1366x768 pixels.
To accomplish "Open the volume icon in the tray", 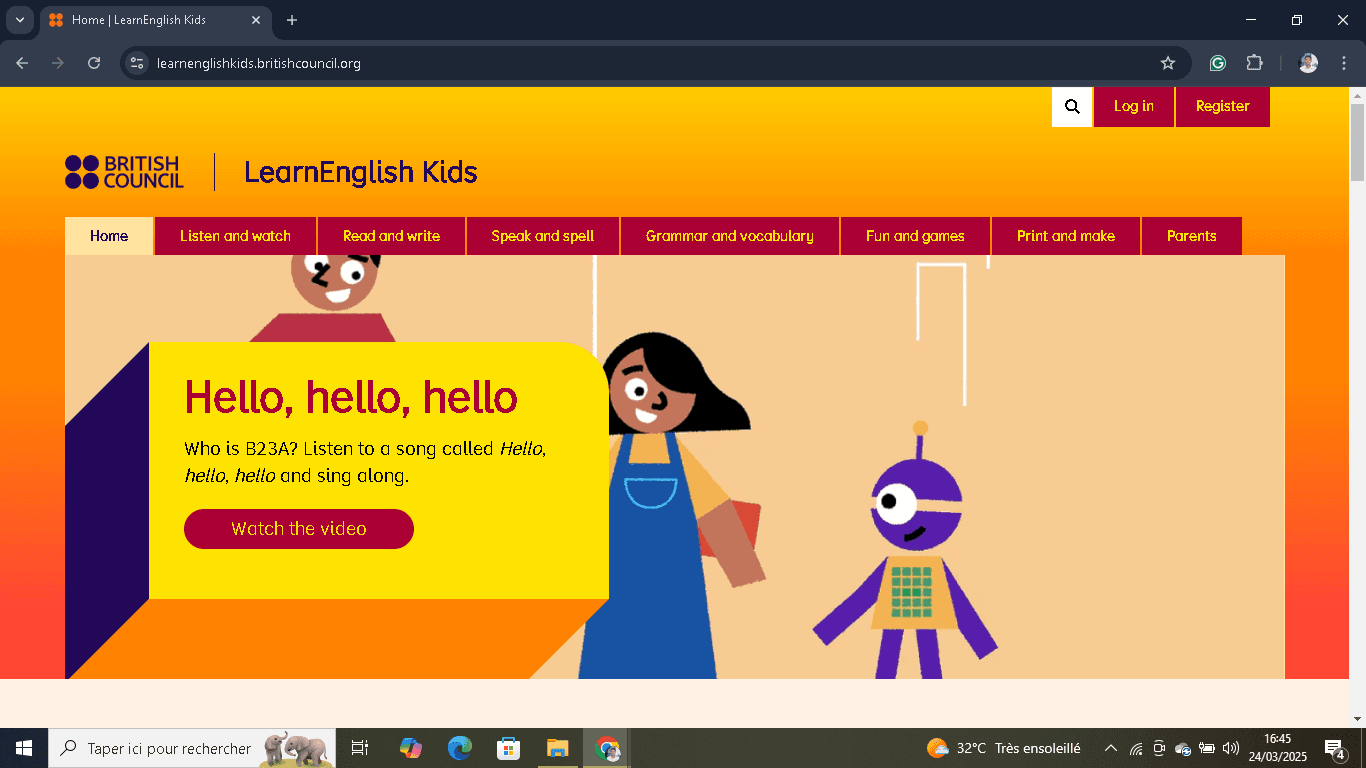I will coord(1231,747).
